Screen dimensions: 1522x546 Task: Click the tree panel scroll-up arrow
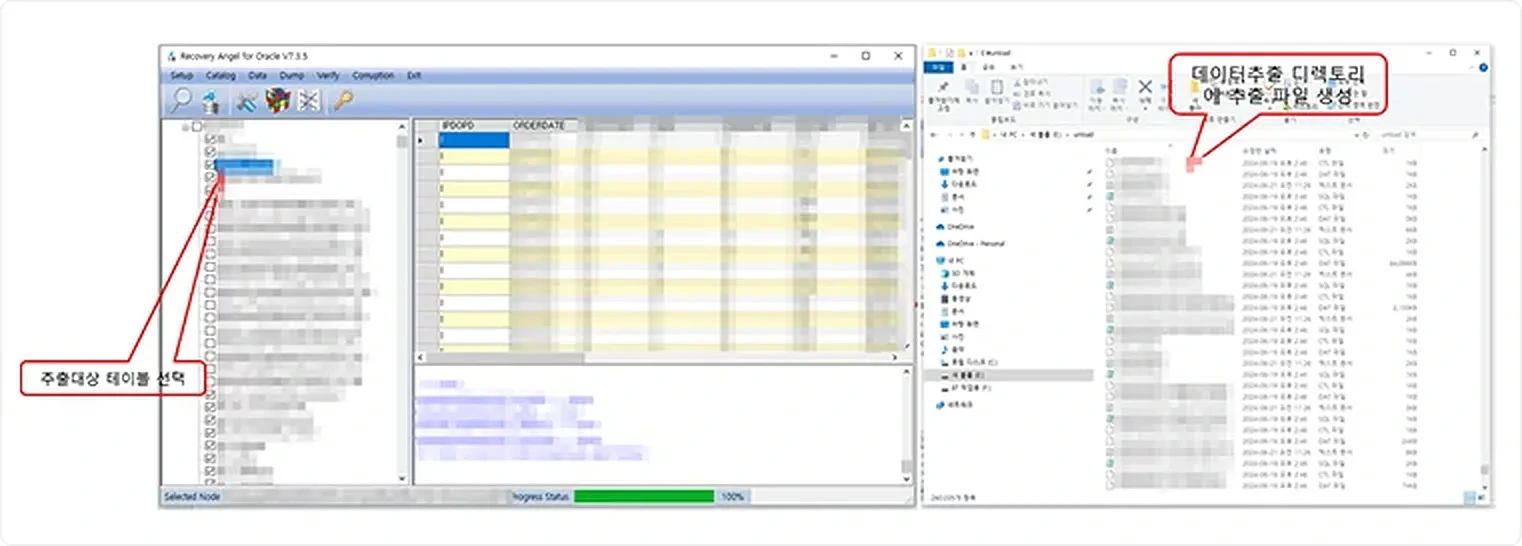coord(403,127)
